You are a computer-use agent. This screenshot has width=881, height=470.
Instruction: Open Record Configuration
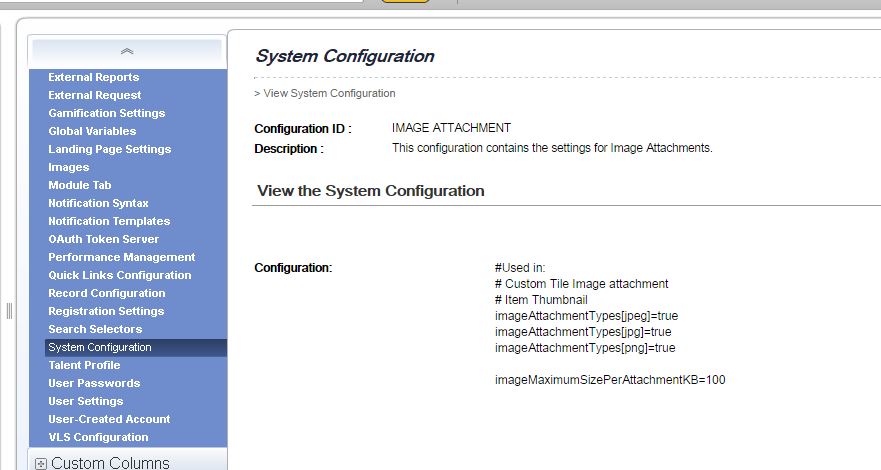pyautogui.click(x=107, y=293)
